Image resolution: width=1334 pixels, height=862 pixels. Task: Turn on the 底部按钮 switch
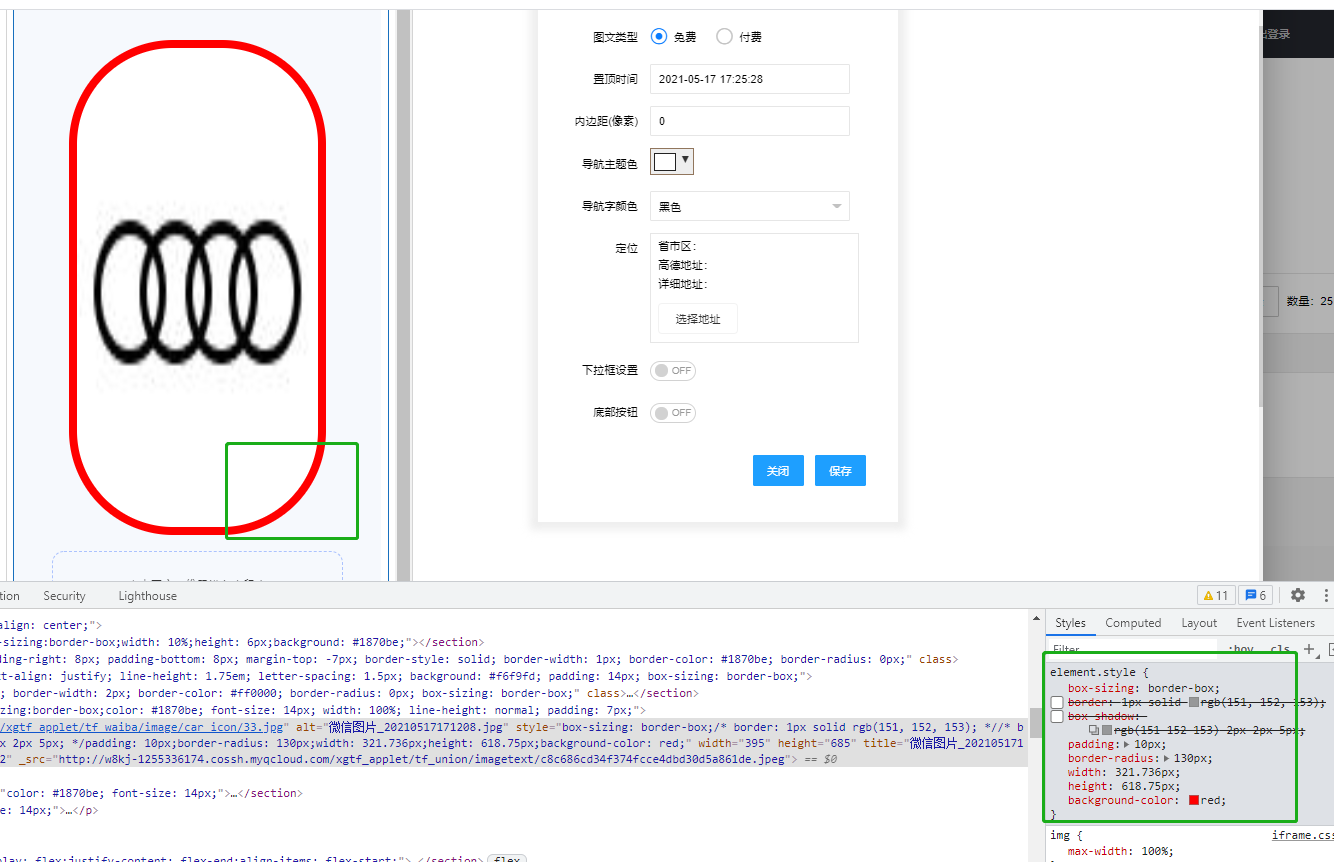673,413
